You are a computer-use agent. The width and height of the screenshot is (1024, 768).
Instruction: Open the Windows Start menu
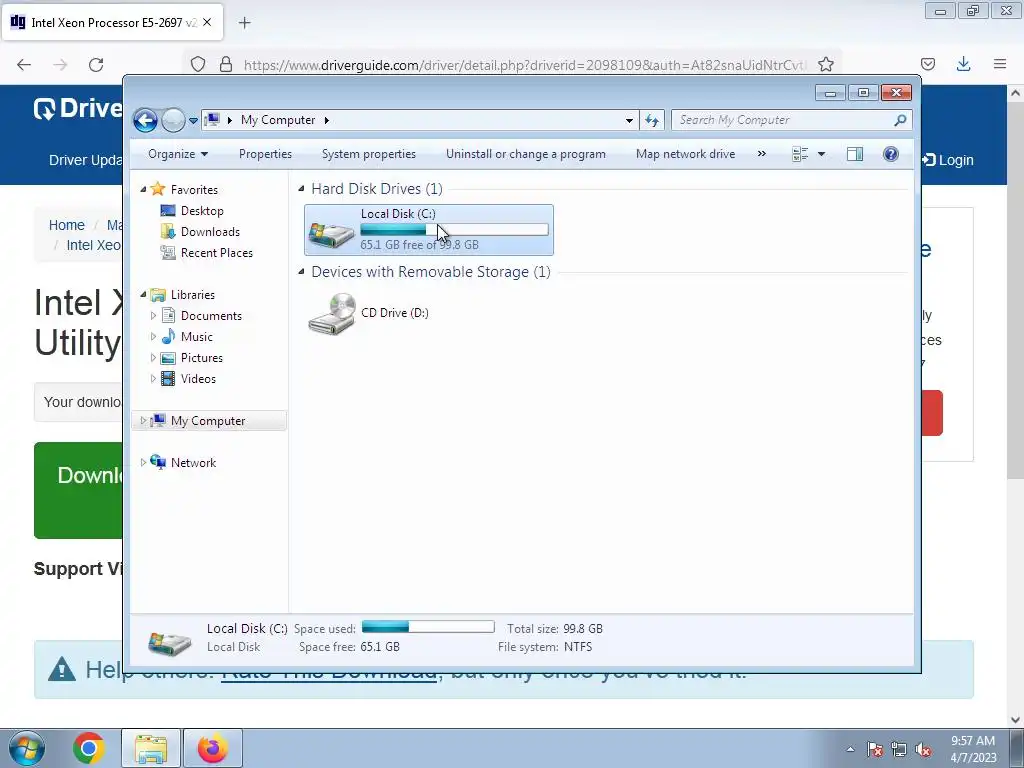tap(26, 748)
